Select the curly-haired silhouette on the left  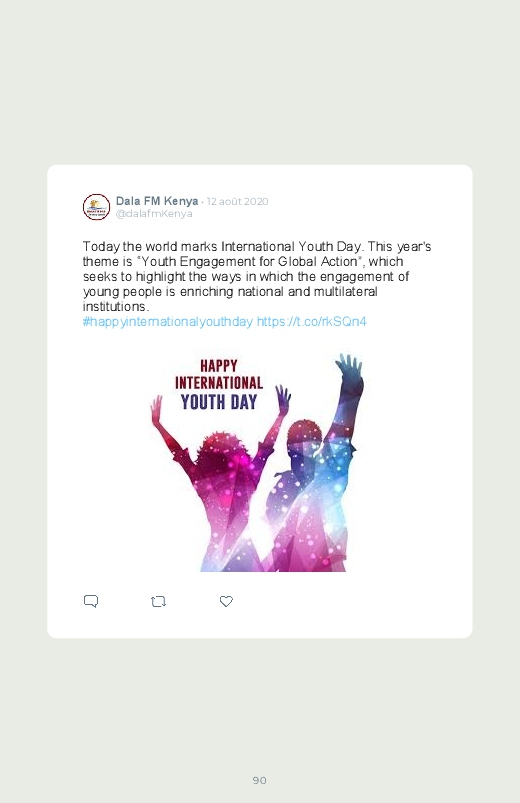pyautogui.click(x=220, y=481)
